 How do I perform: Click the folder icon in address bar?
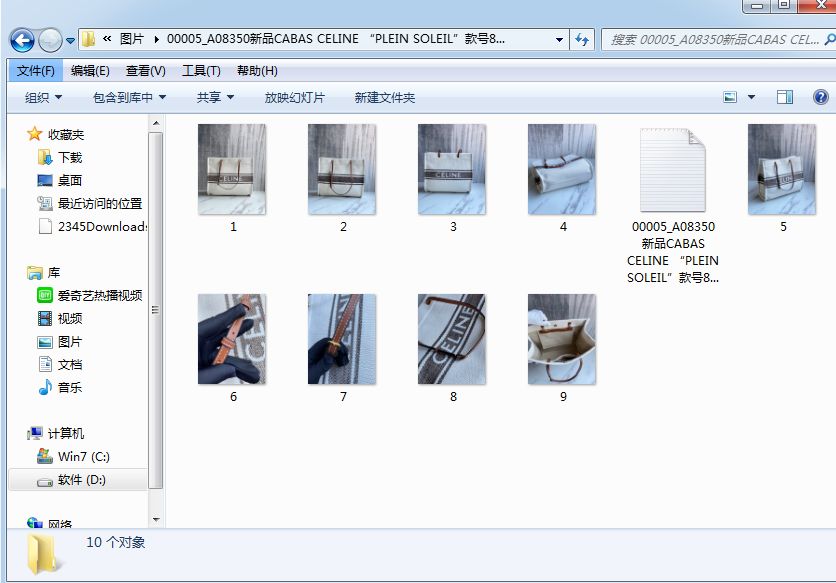(89, 39)
